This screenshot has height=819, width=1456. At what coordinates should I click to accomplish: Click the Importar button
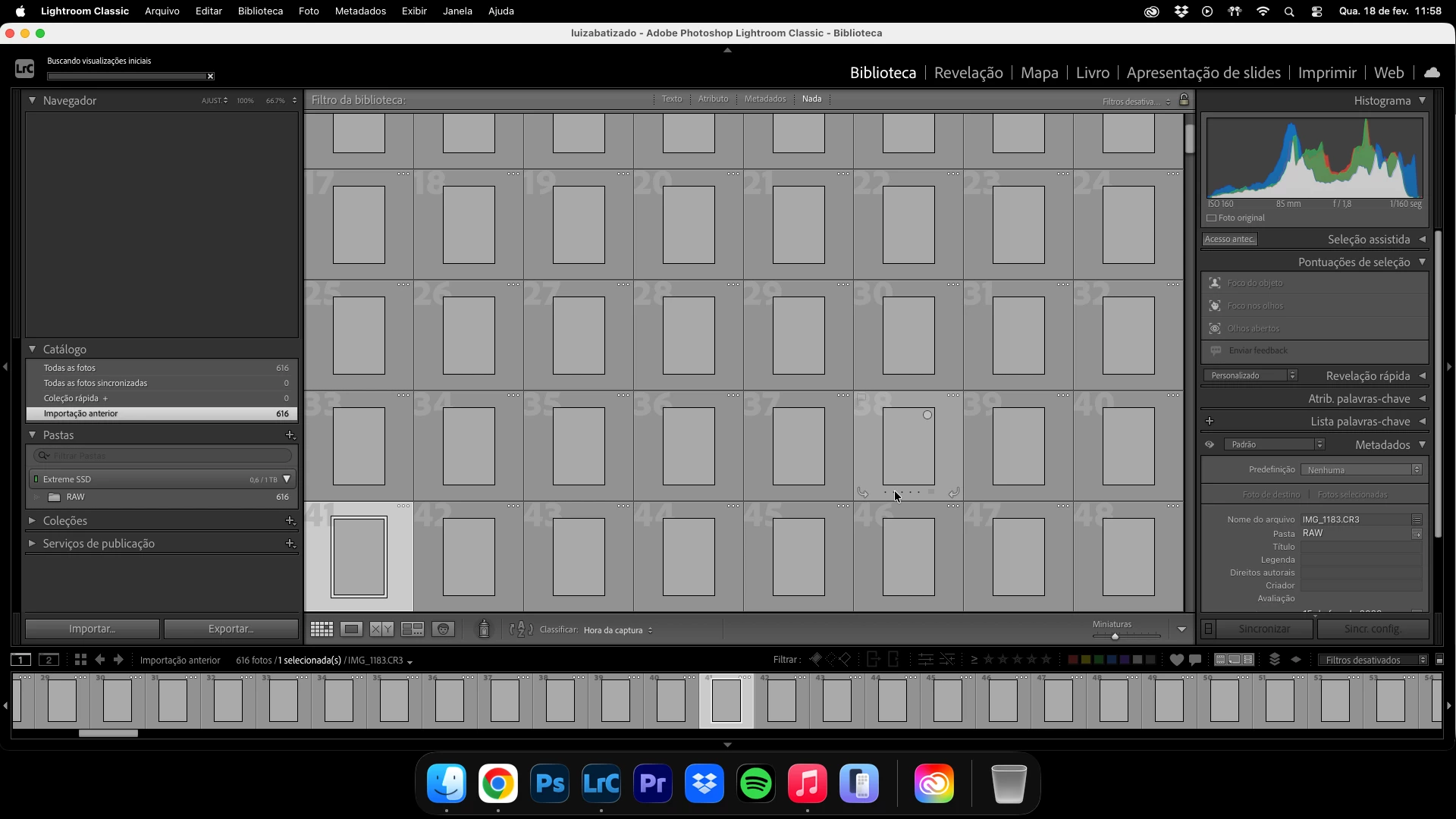pos(92,629)
